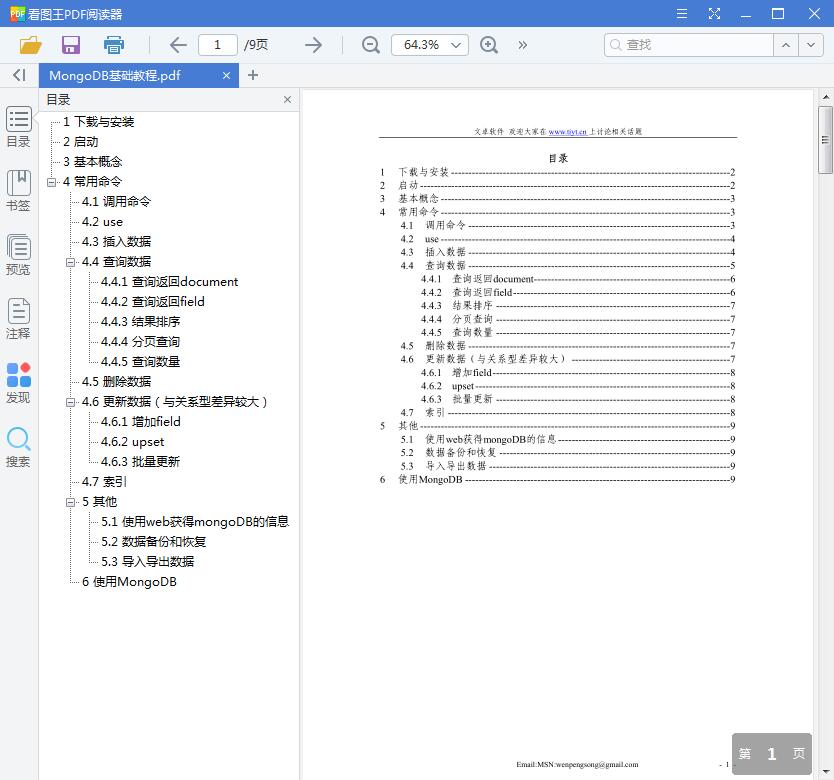
Task: Click the page number input field
Action: point(218,45)
